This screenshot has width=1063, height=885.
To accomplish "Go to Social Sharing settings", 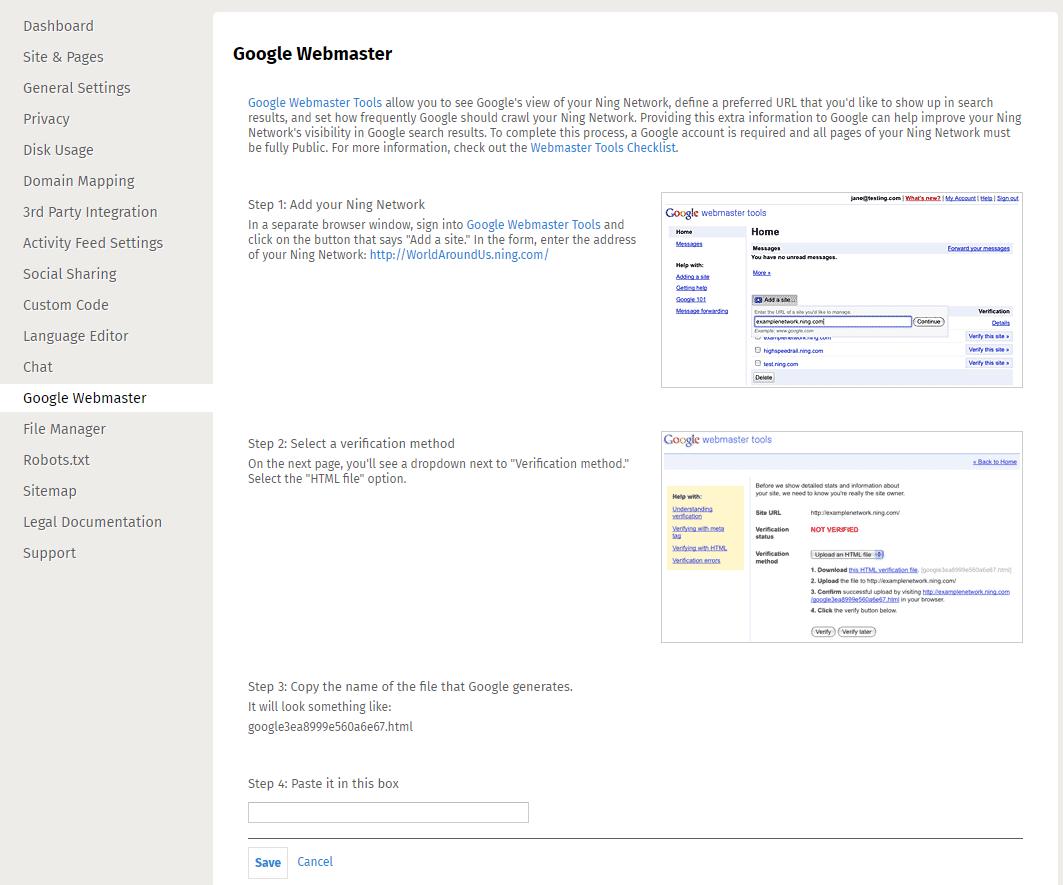I will pyautogui.click(x=70, y=274).
